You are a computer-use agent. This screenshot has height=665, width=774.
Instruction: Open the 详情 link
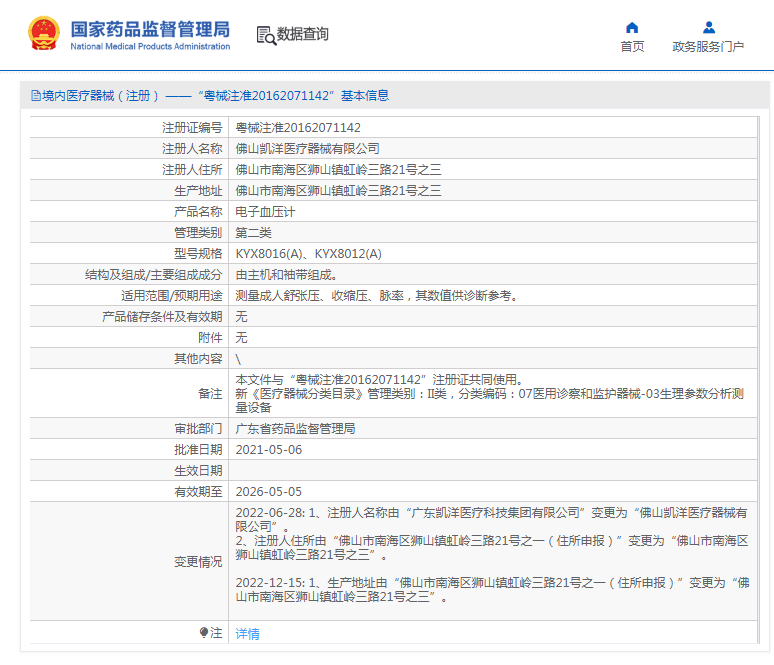click(x=247, y=633)
